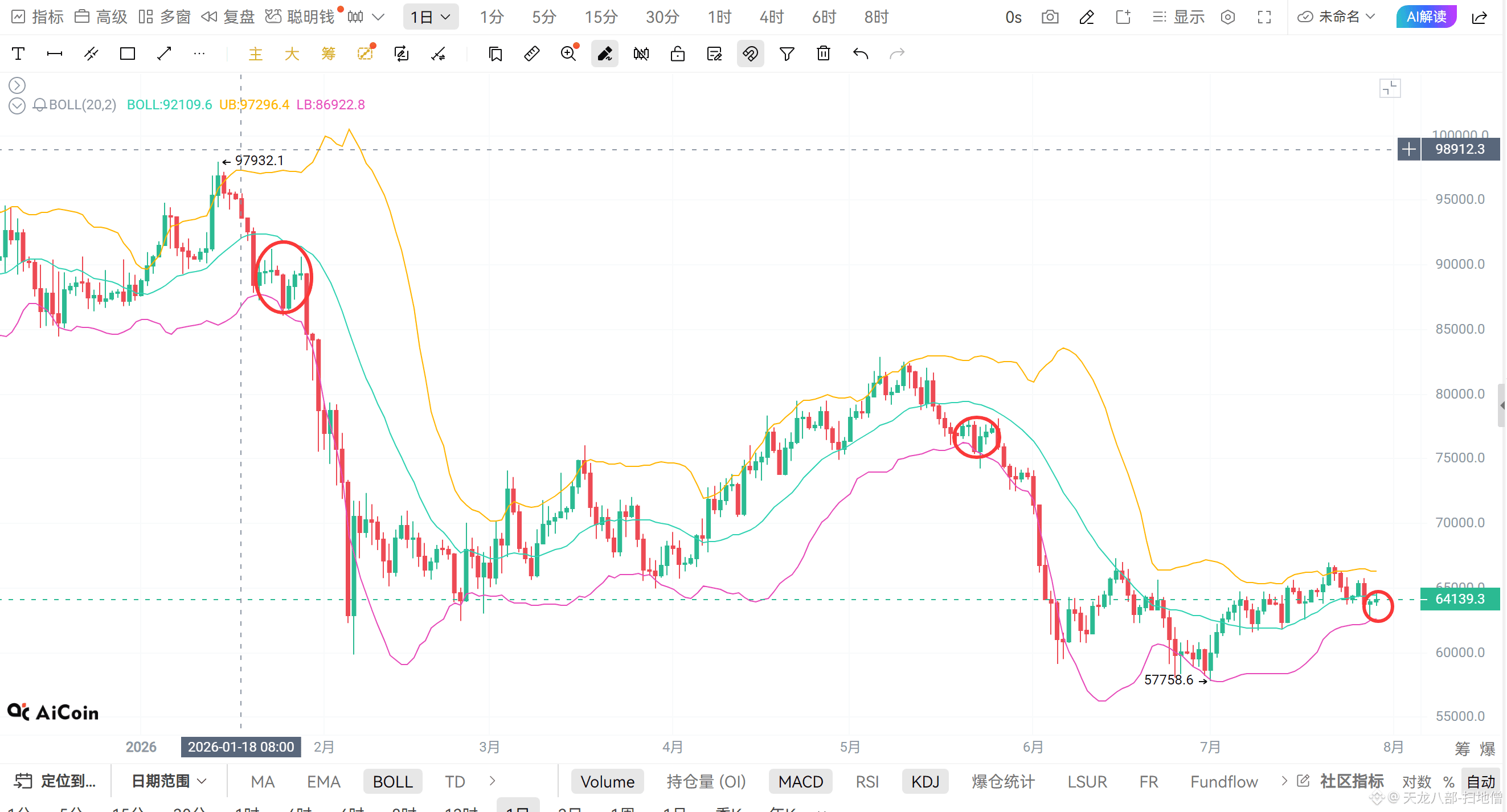The width and height of the screenshot is (1507, 812).
Task: Toggle the EMA indicator
Action: 323,782
